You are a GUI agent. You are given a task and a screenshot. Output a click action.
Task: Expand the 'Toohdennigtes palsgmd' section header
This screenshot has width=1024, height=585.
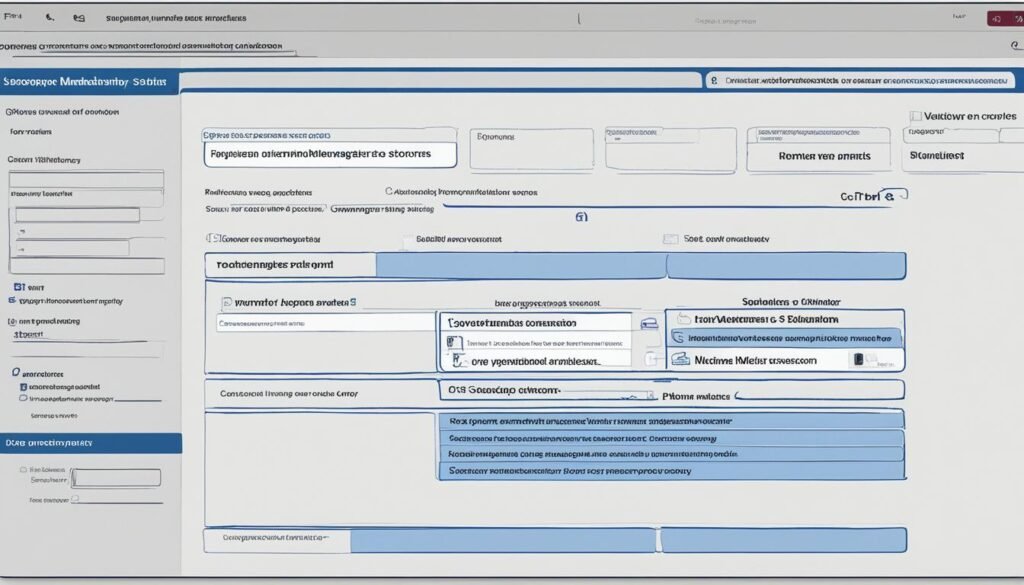(290, 265)
